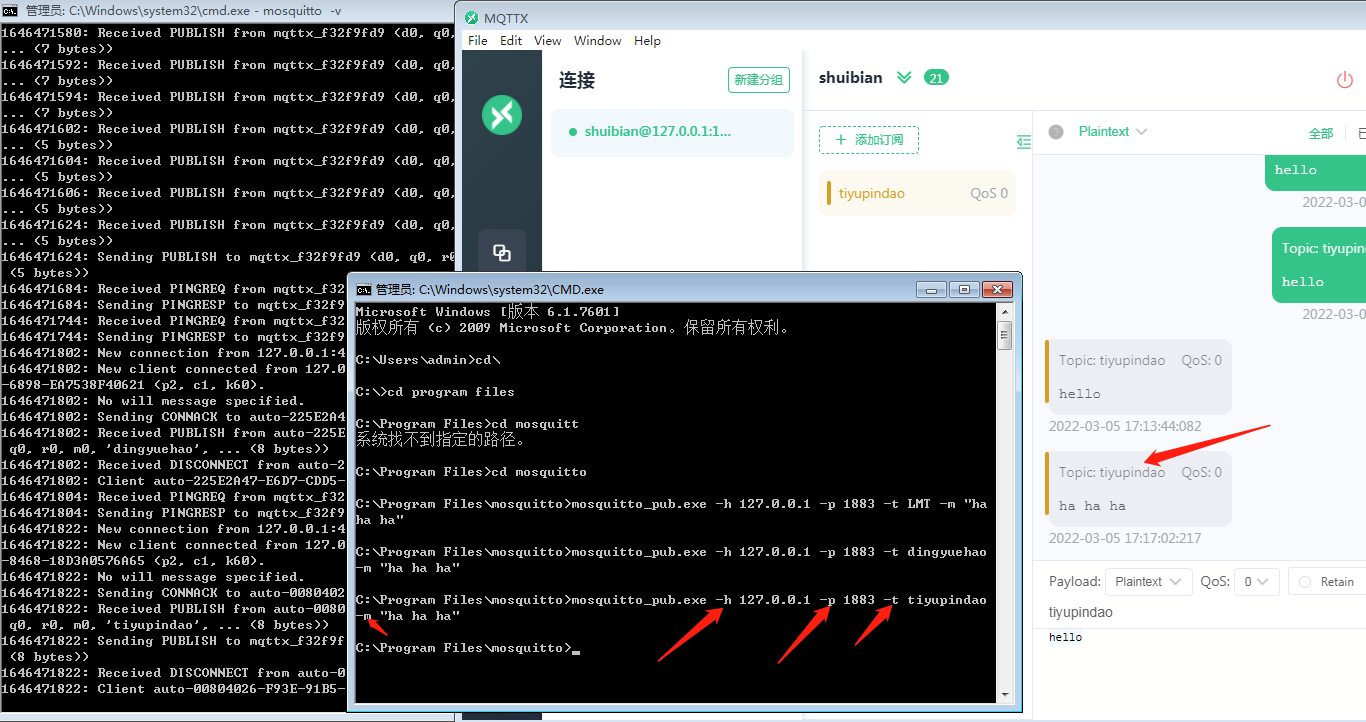Click the shuibian connection title
Screen dimensions: 1366x722
click(x=851, y=78)
